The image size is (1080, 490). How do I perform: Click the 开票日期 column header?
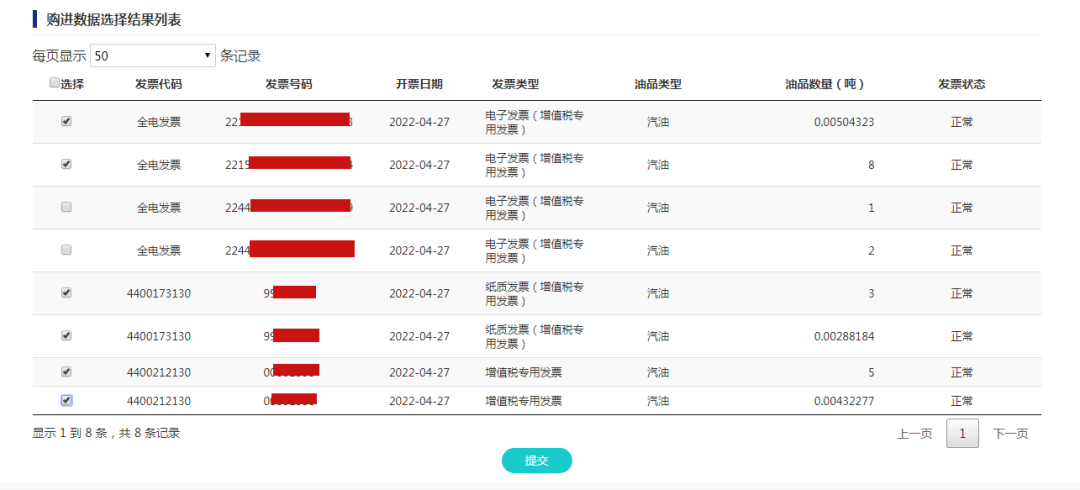click(x=419, y=85)
